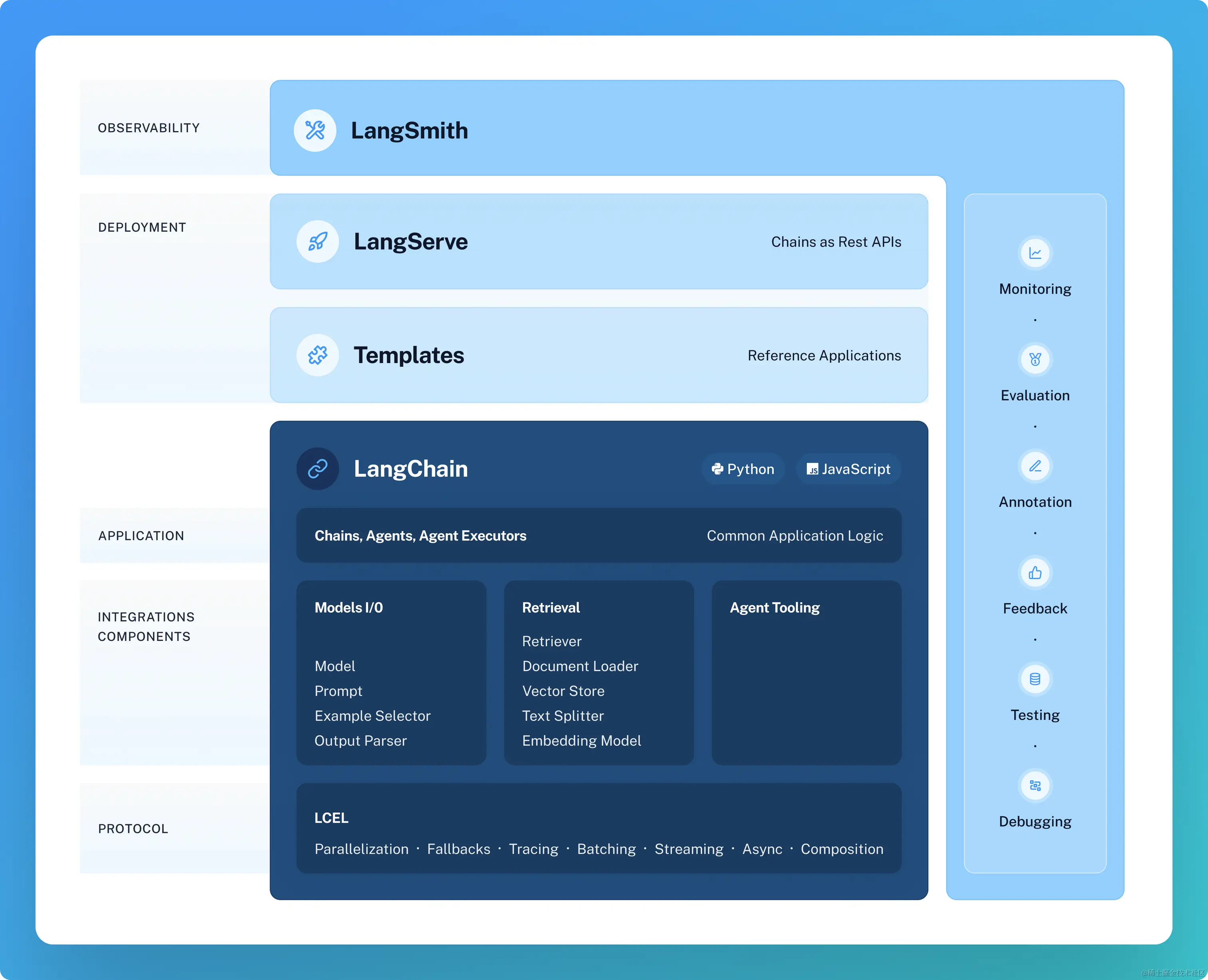Image resolution: width=1208 pixels, height=980 pixels.
Task: Click Streaming in the LCEL row
Action: (x=689, y=849)
